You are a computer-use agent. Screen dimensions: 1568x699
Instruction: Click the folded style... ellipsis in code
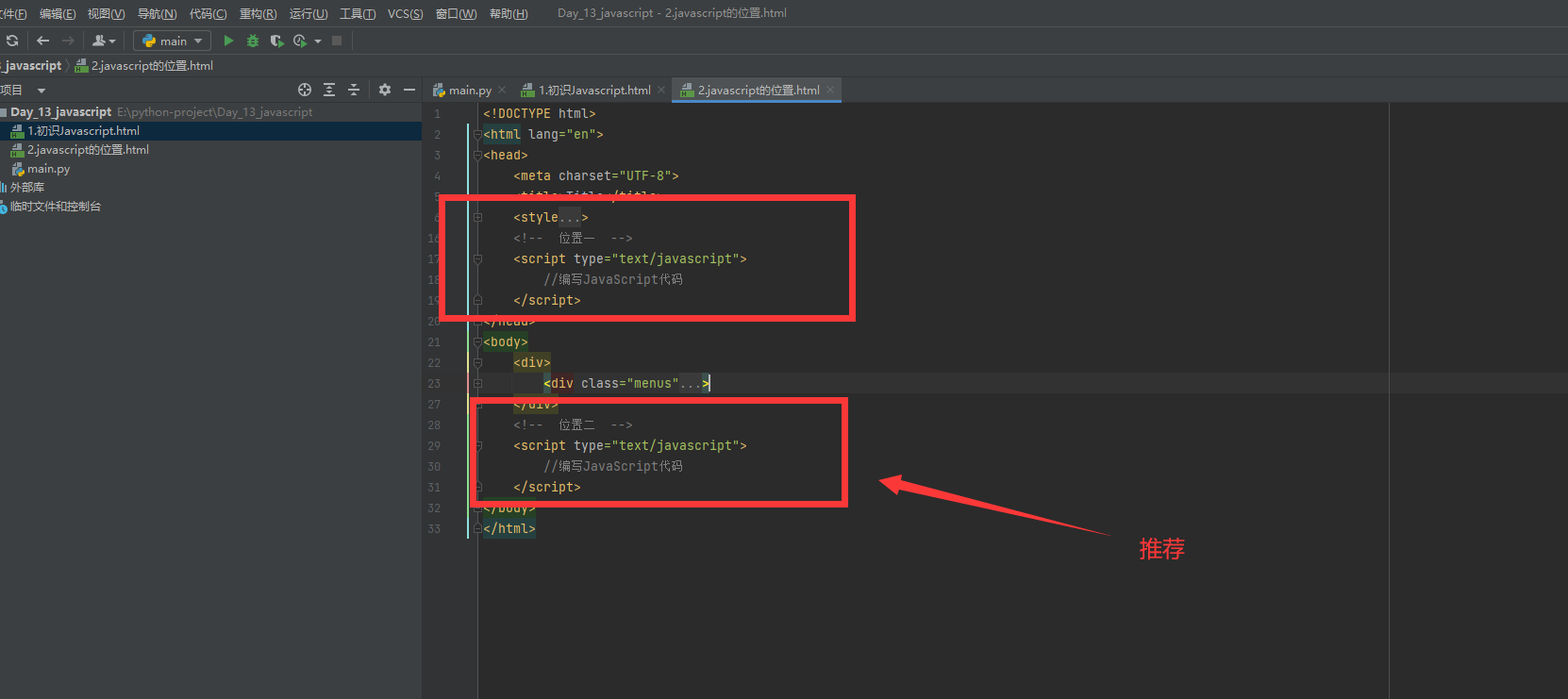pos(570,218)
